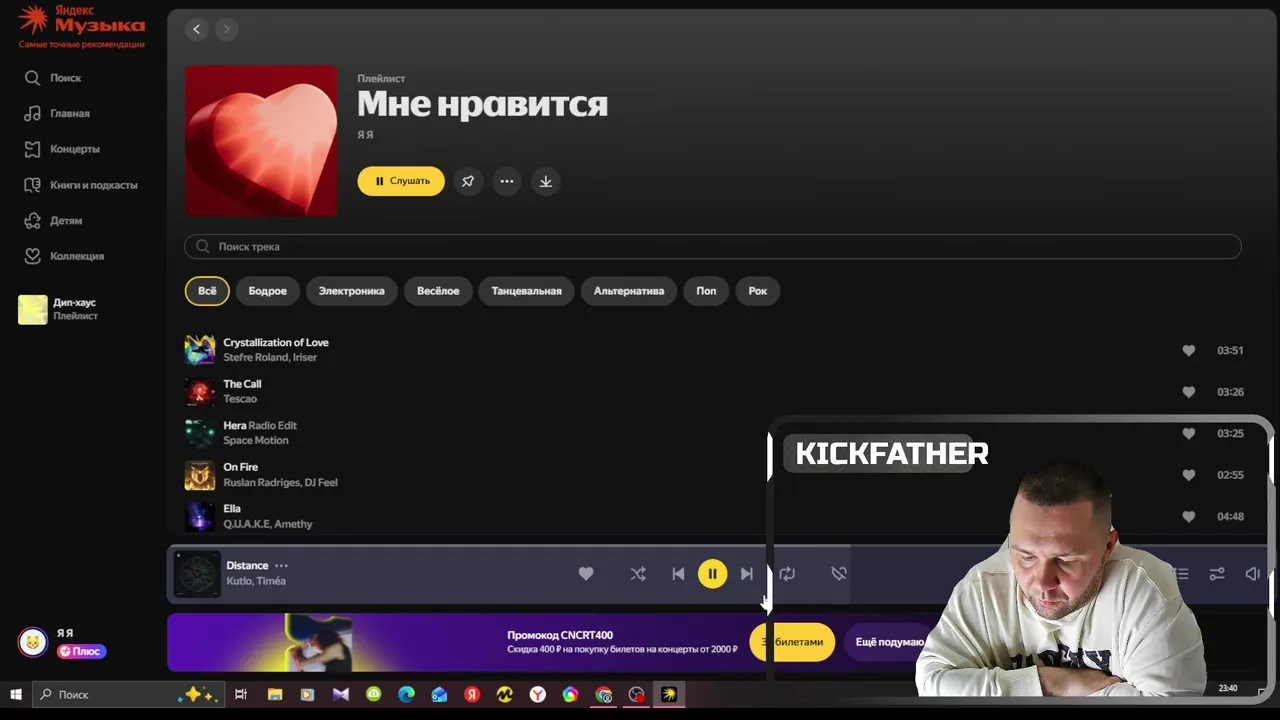Open playback settings sliders icon
1280x720 pixels.
[1217, 574]
